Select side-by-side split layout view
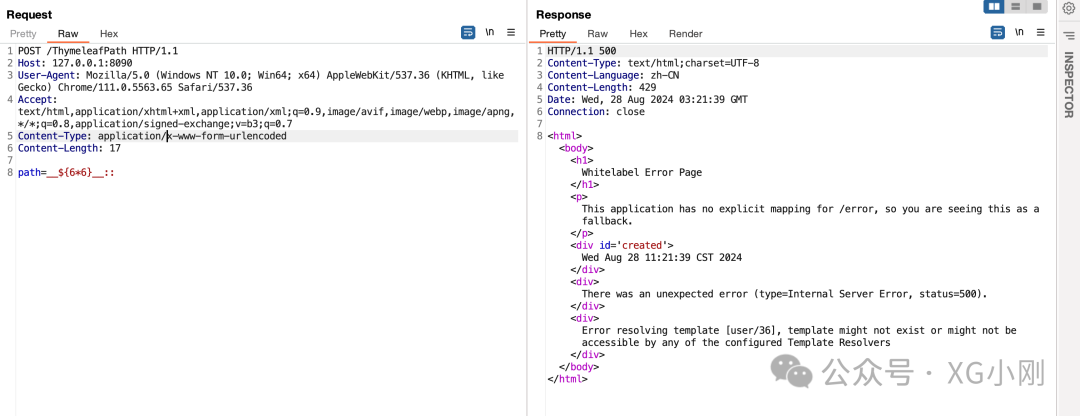The width and height of the screenshot is (1080, 416). (x=995, y=6)
